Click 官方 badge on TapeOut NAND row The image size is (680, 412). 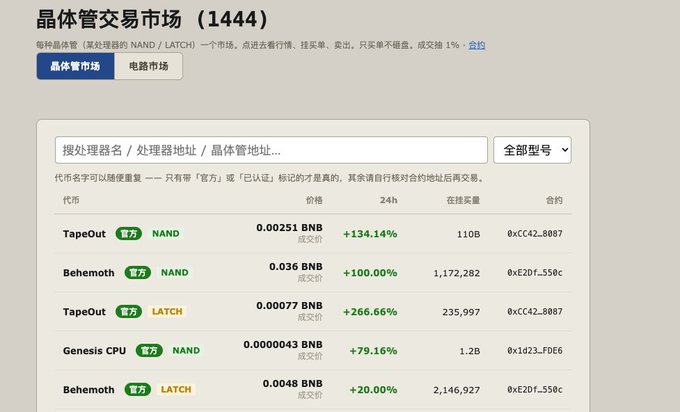tap(128, 234)
